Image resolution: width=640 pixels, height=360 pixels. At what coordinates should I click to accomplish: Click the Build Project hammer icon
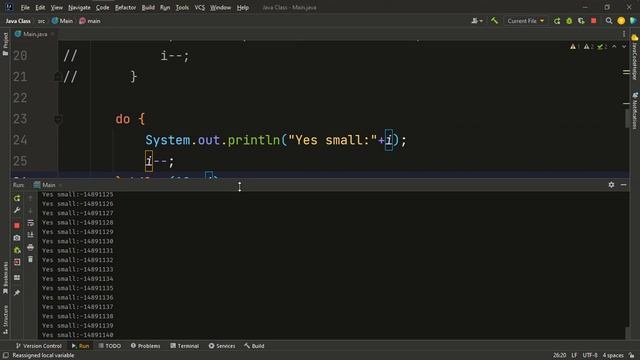[x=494, y=20]
